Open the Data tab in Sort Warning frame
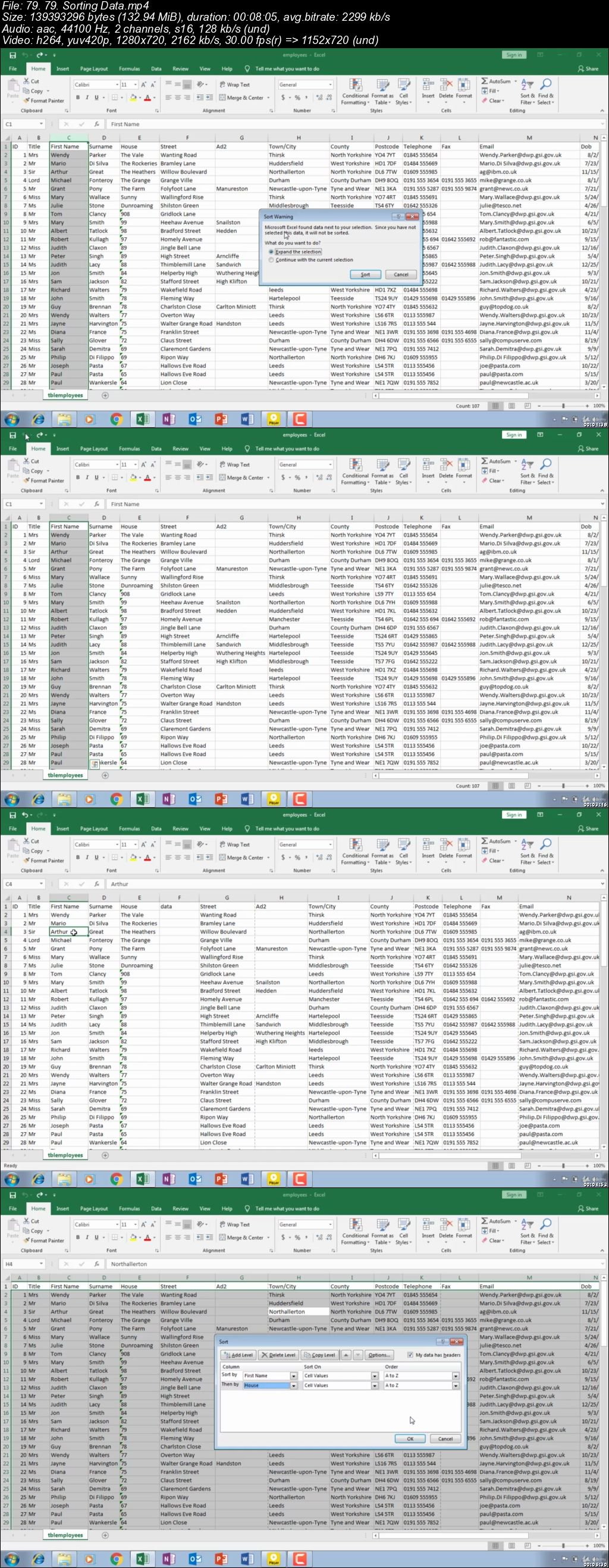The width and height of the screenshot is (609, 1568). (x=156, y=69)
